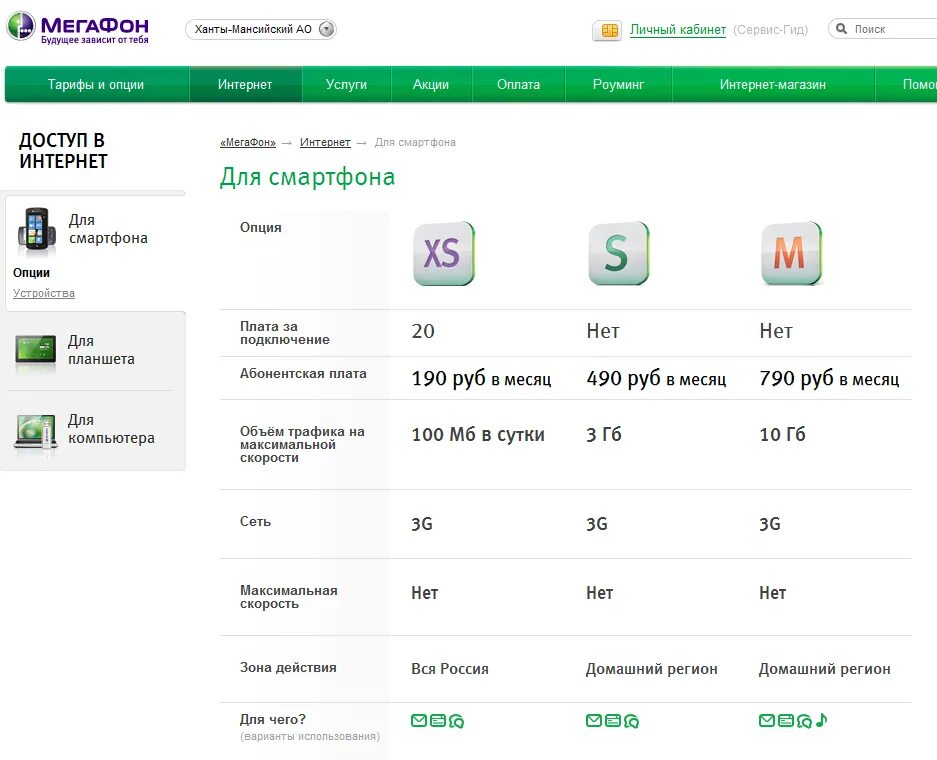Click the M column chat bubbles icon

[x=804, y=721]
